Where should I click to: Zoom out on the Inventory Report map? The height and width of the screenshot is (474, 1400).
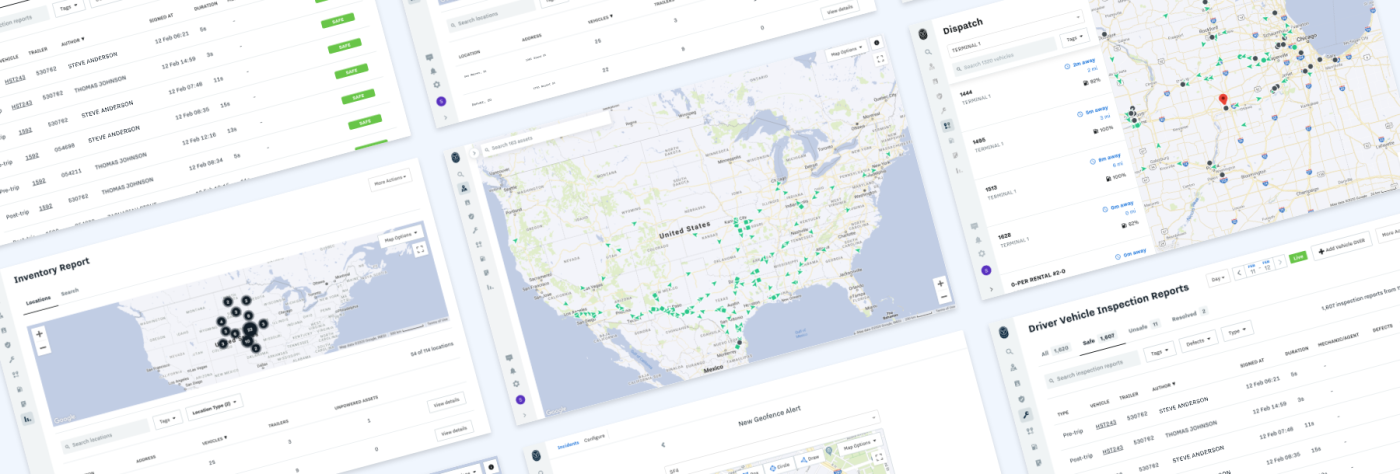tap(43, 347)
